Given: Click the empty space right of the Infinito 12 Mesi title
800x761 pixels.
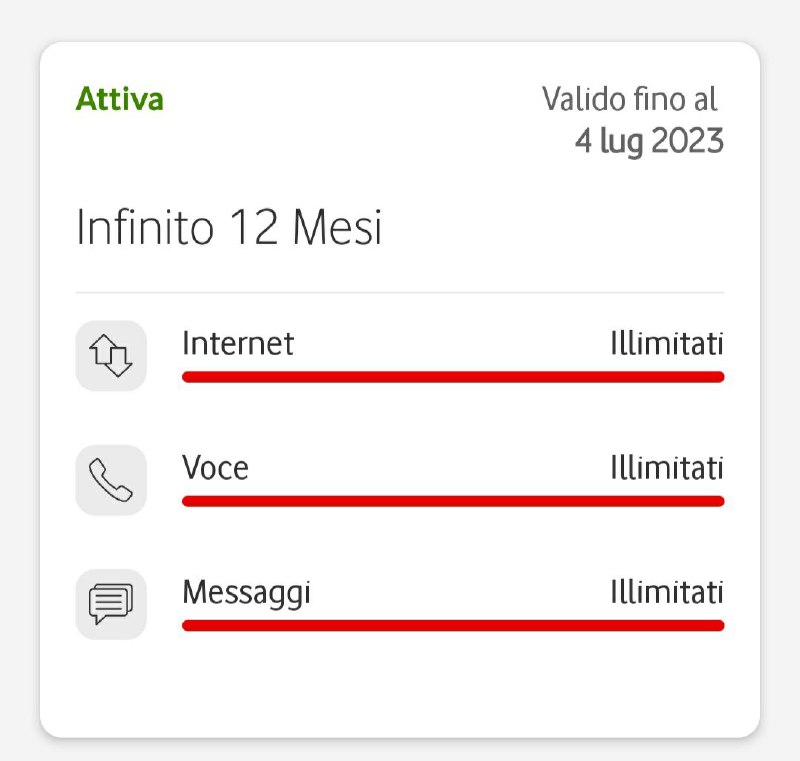Looking at the screenshot, I should (560, 229).
